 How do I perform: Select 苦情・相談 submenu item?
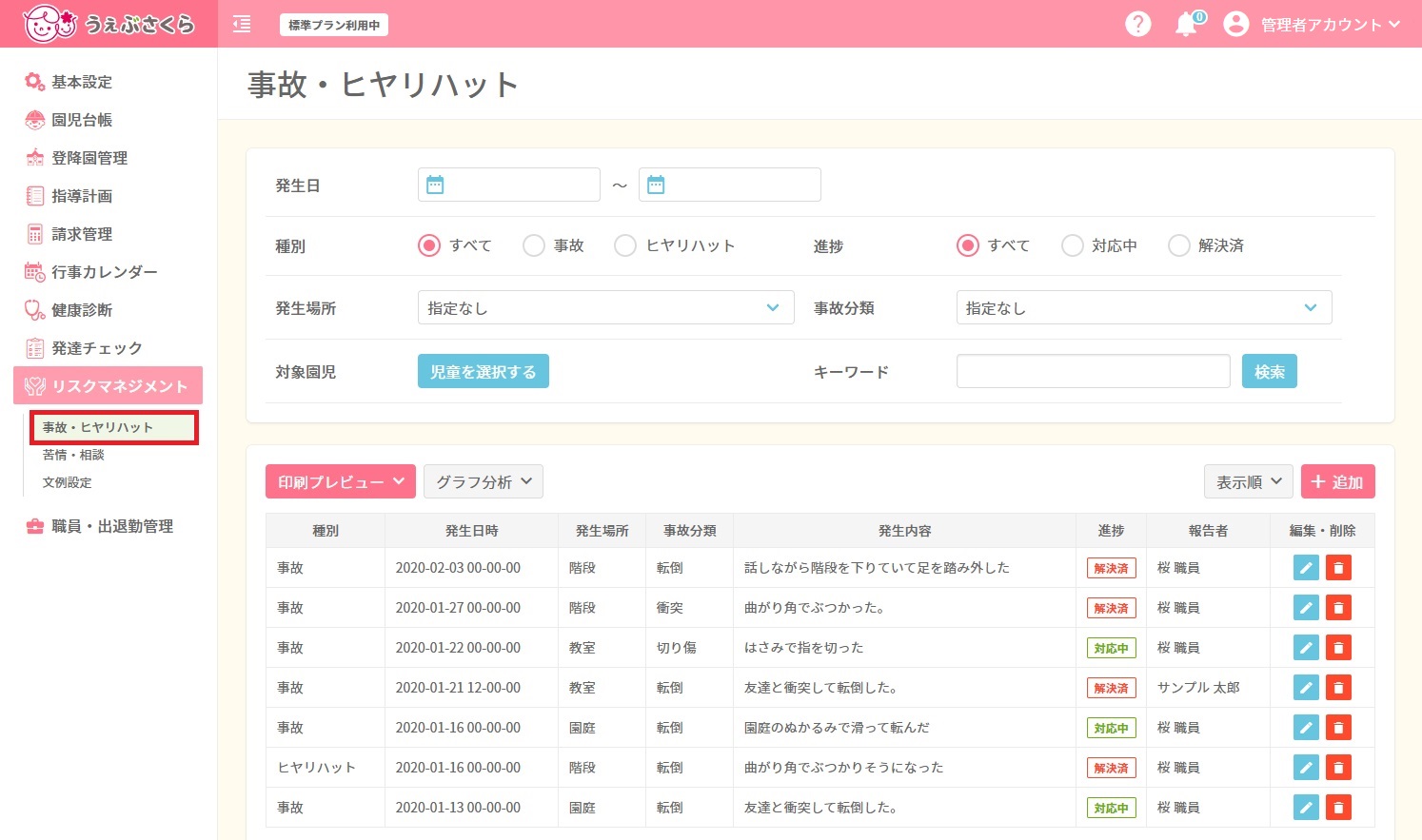tap(73, 455)
